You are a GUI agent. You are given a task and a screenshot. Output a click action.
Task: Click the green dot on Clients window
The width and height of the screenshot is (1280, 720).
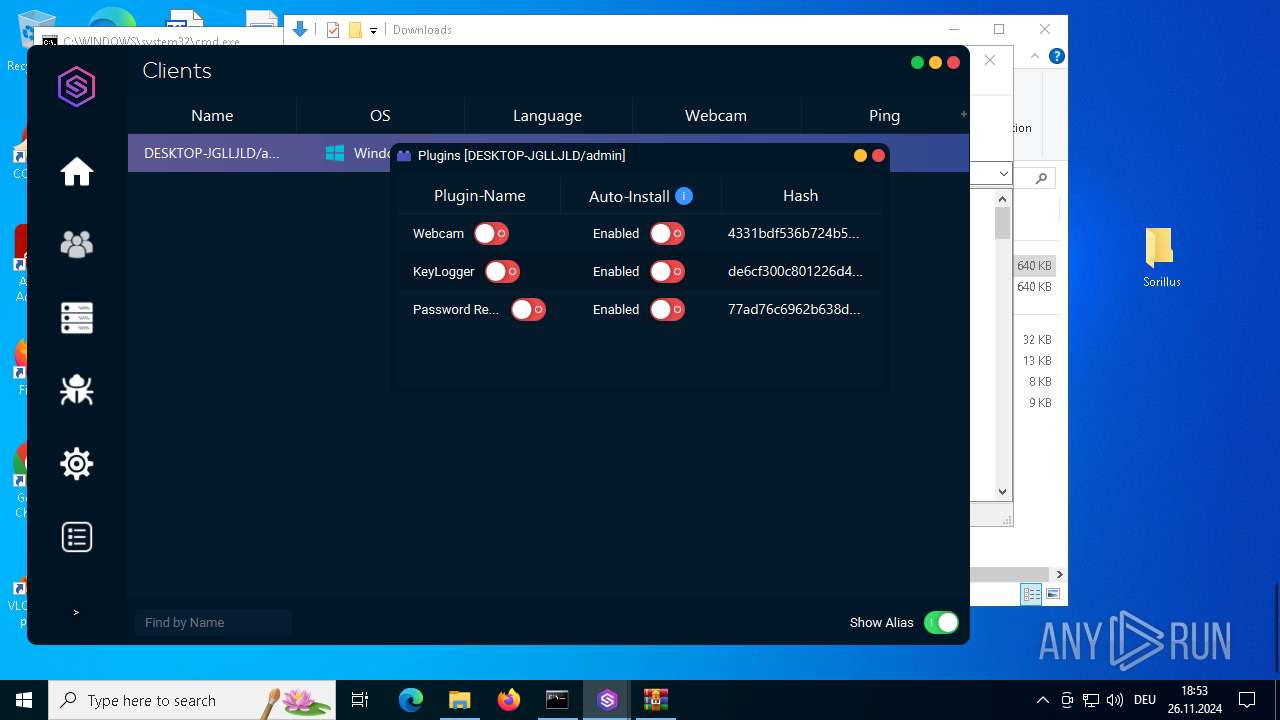pyautogui.click(x=917, y=63)
